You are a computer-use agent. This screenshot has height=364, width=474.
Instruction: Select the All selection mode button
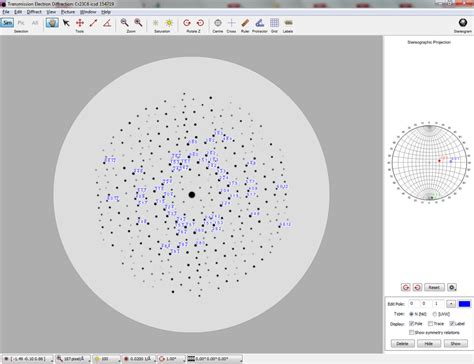click(x=35, y=23)
